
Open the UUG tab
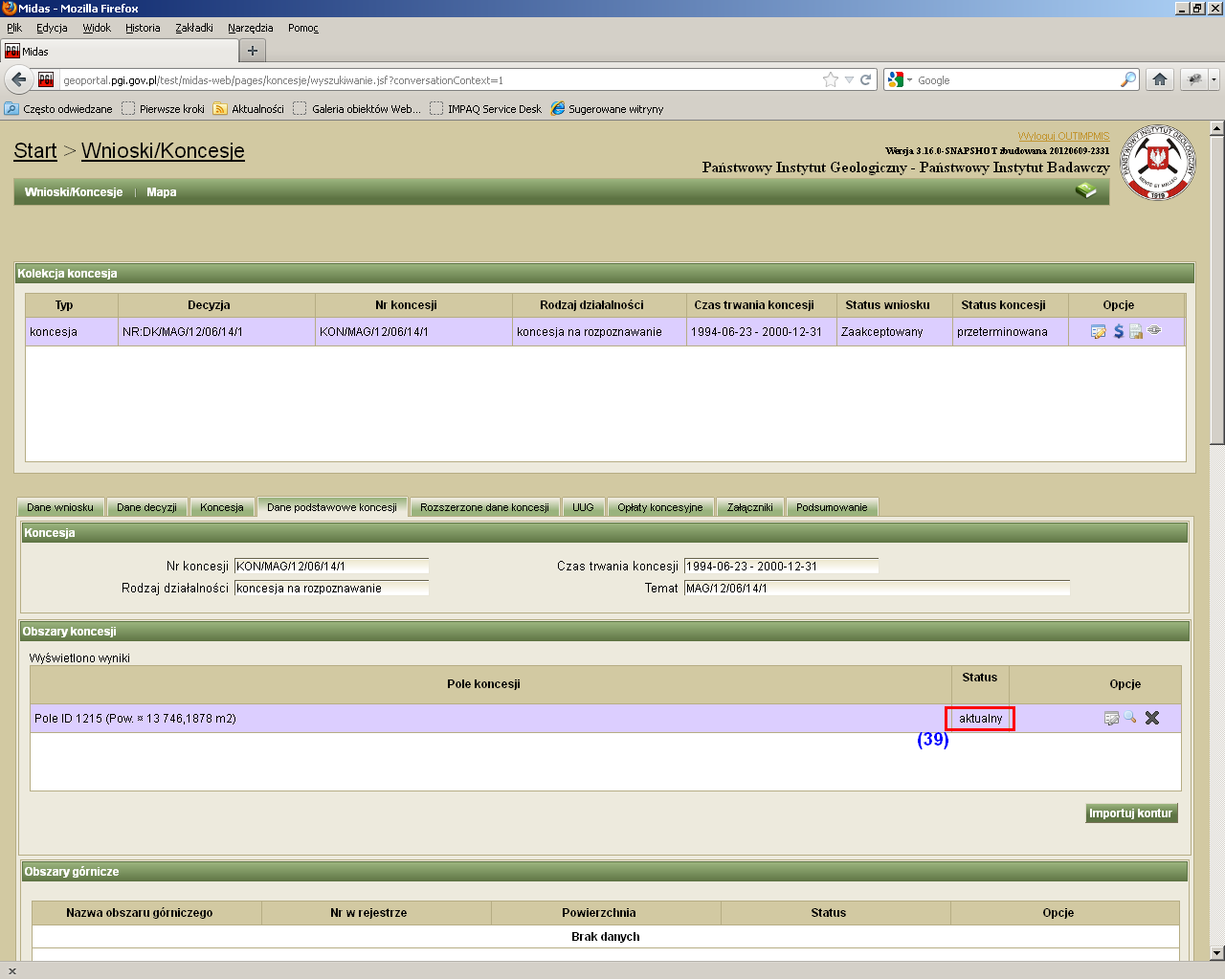point(583,507)
